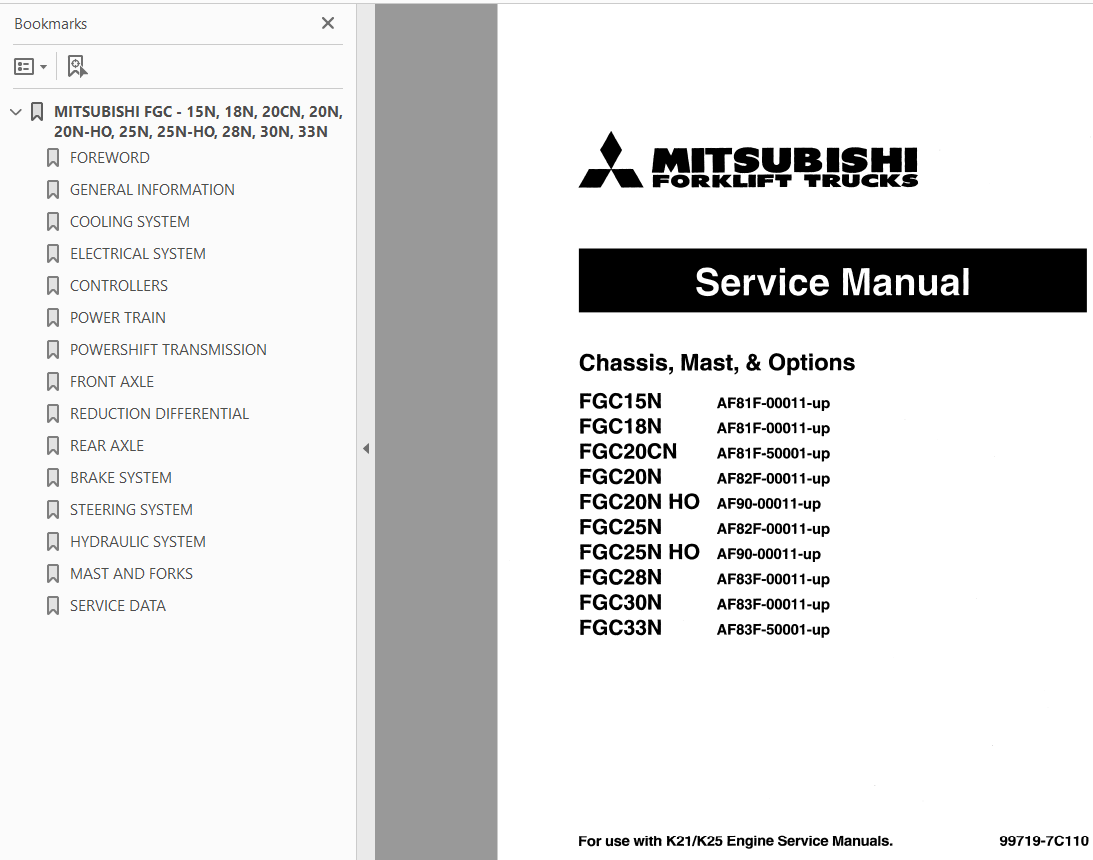Click the FGC20CN model name
1093x860 pixels.
click(x=628, y=452)
